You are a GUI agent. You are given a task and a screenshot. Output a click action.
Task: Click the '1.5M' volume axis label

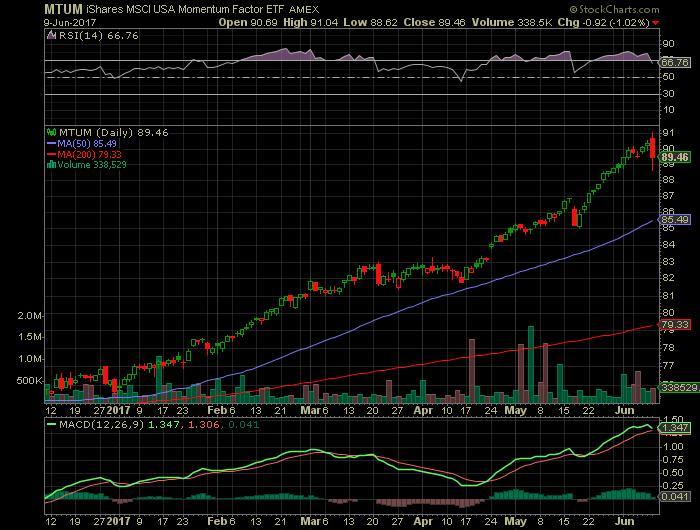[x=30, y=337]
